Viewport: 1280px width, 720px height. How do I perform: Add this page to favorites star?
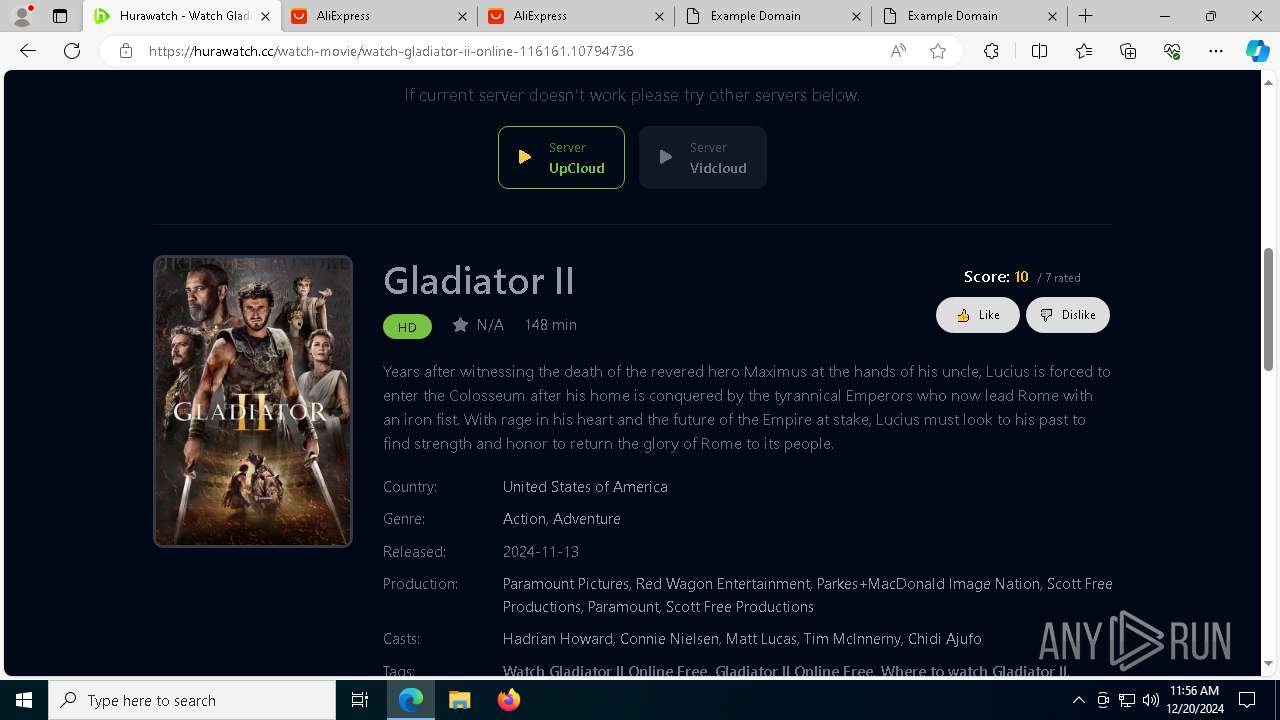click(x=938, y=51)
